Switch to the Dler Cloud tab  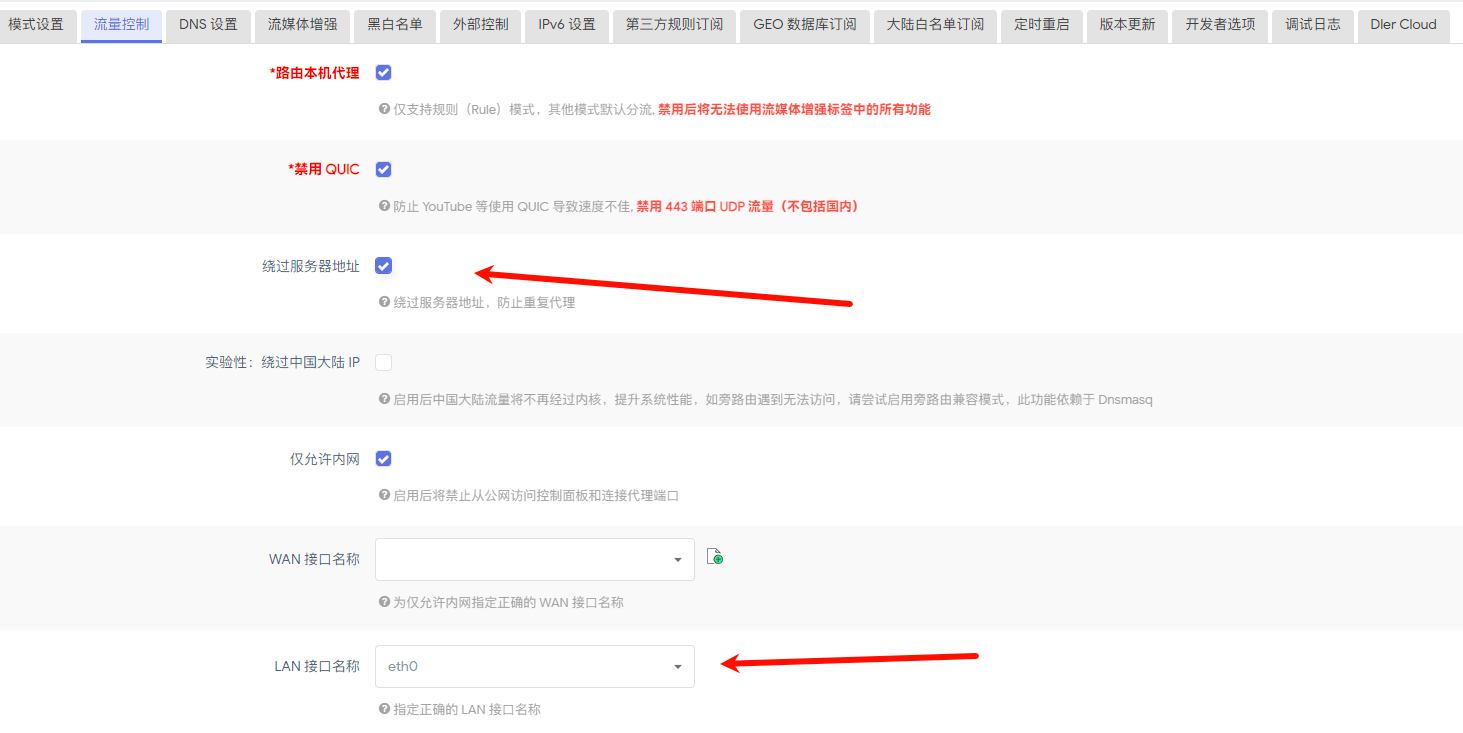[x=1403, y=25]
